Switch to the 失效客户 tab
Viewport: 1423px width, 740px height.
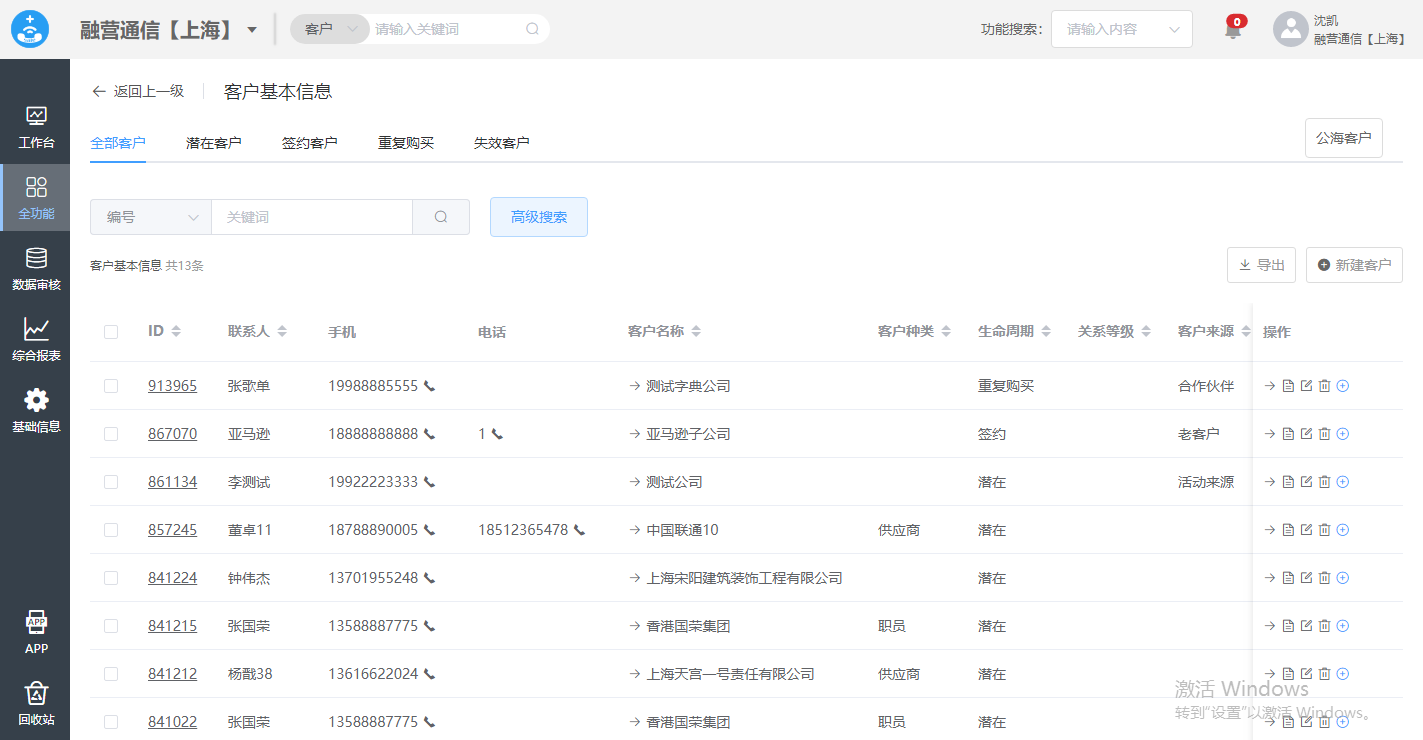click(501, 143)
